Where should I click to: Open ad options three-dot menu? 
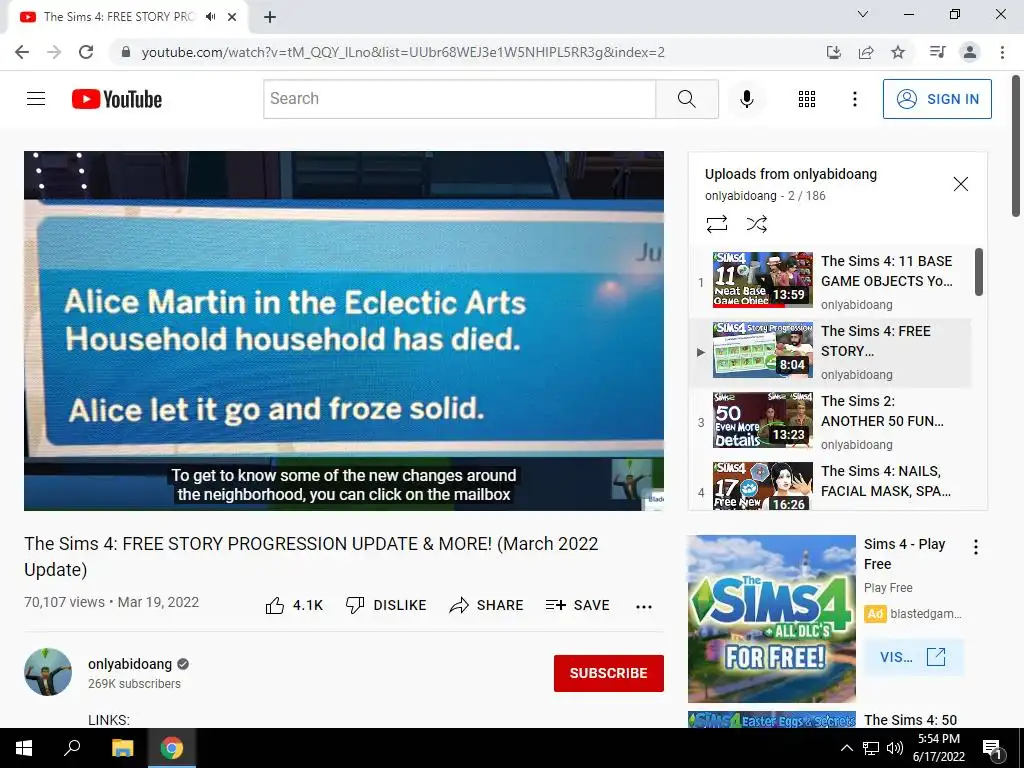point(975,547)
